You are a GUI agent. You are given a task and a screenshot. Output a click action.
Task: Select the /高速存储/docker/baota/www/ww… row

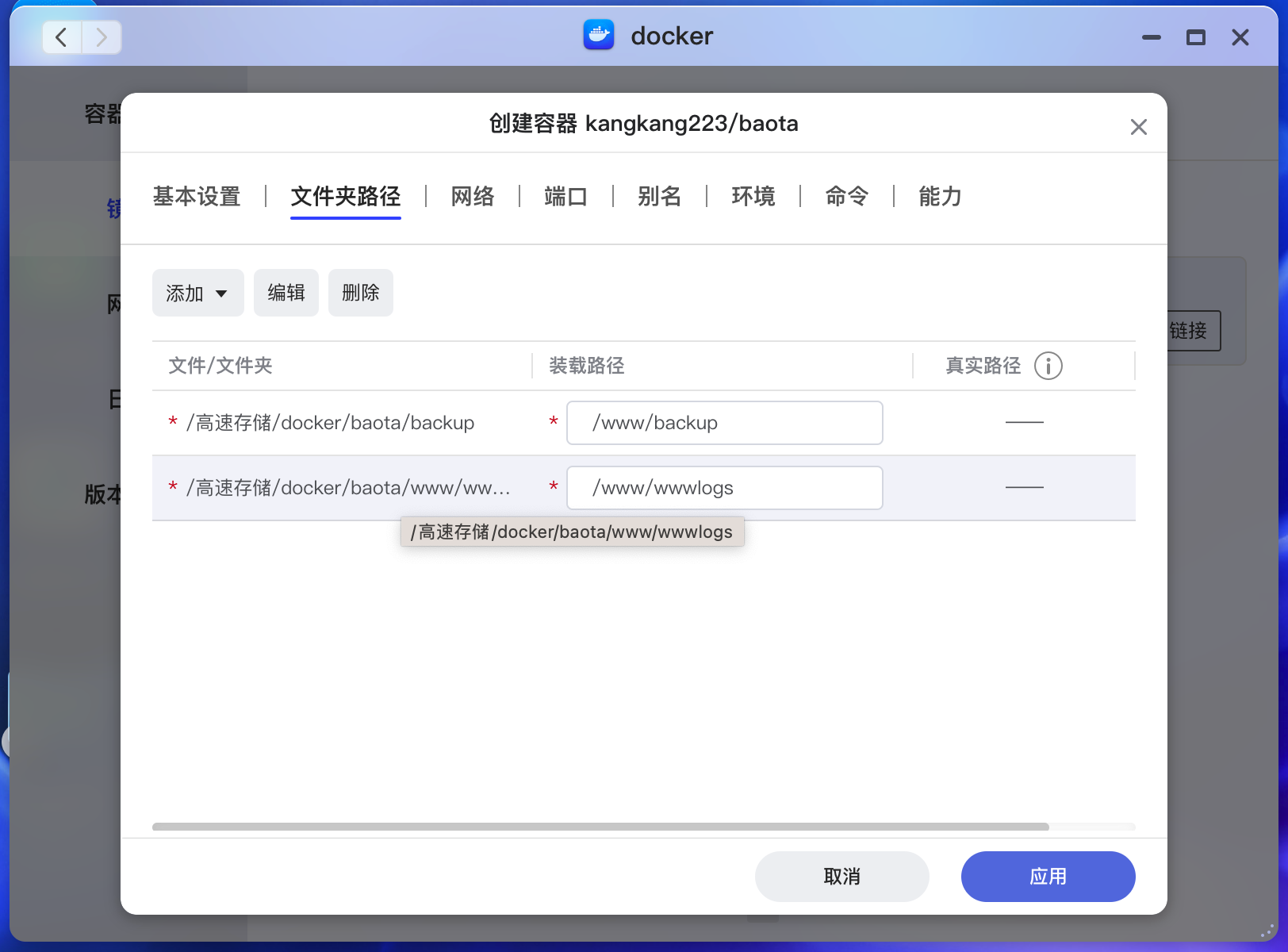point(644,488)
